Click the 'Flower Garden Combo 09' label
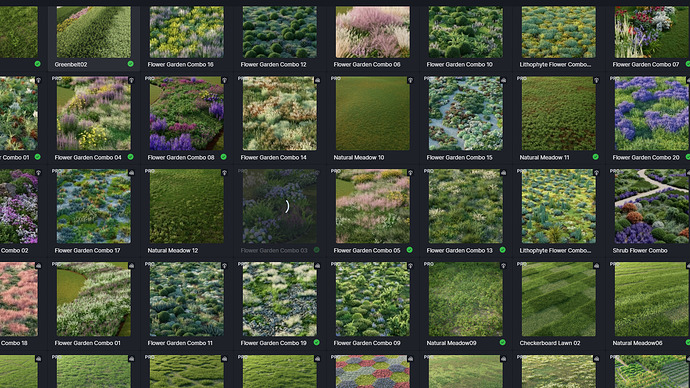 pyautogui.click(x=367, y=343)
